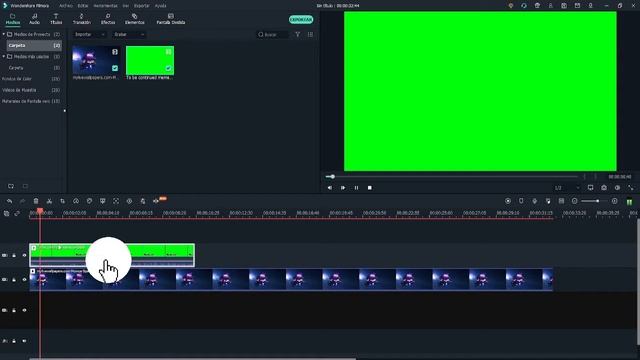
Task: Click the add new folder icon
Action: click(11, 186)
